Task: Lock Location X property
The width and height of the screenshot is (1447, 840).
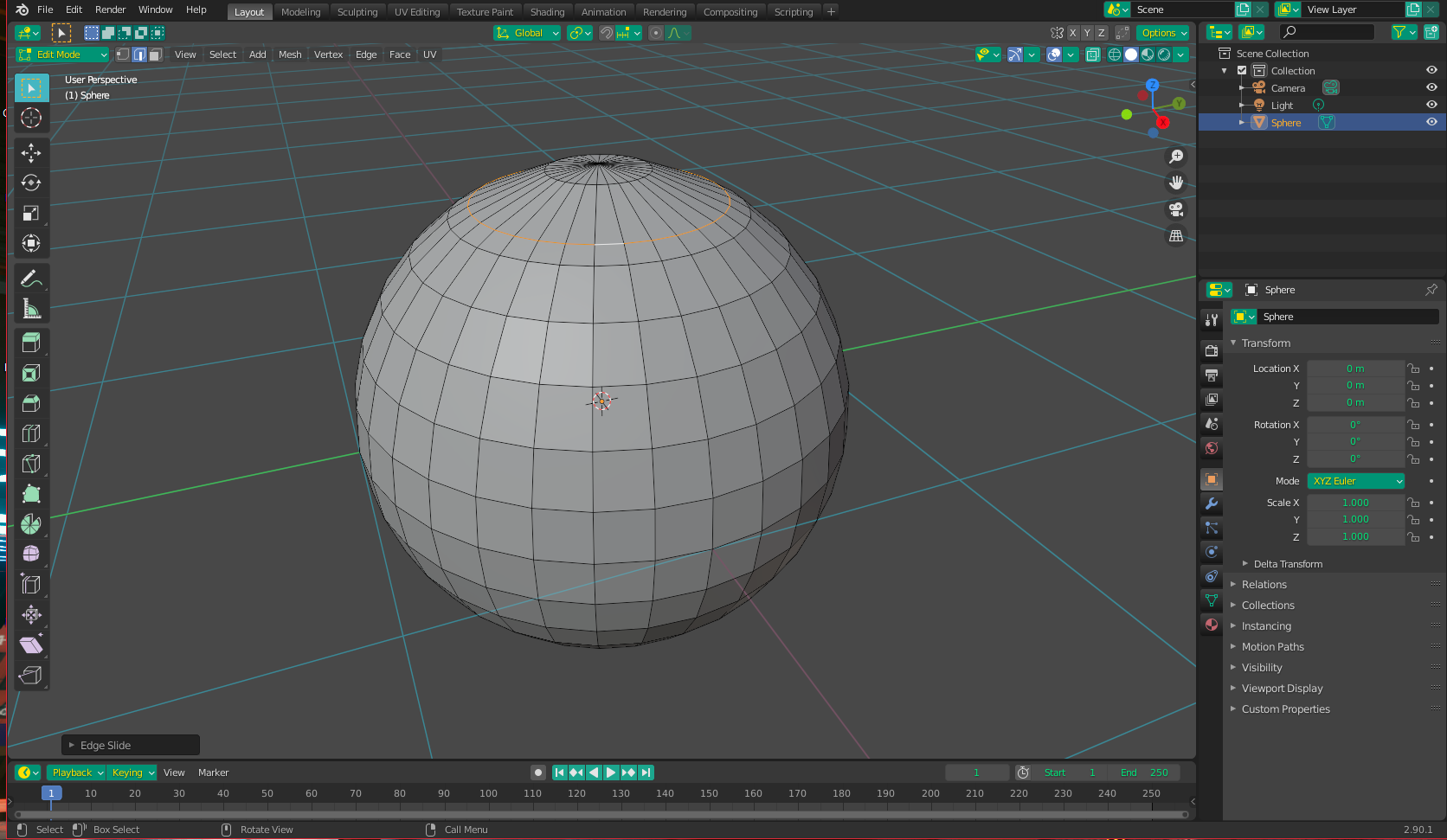Action: (x=1413, y=369)
